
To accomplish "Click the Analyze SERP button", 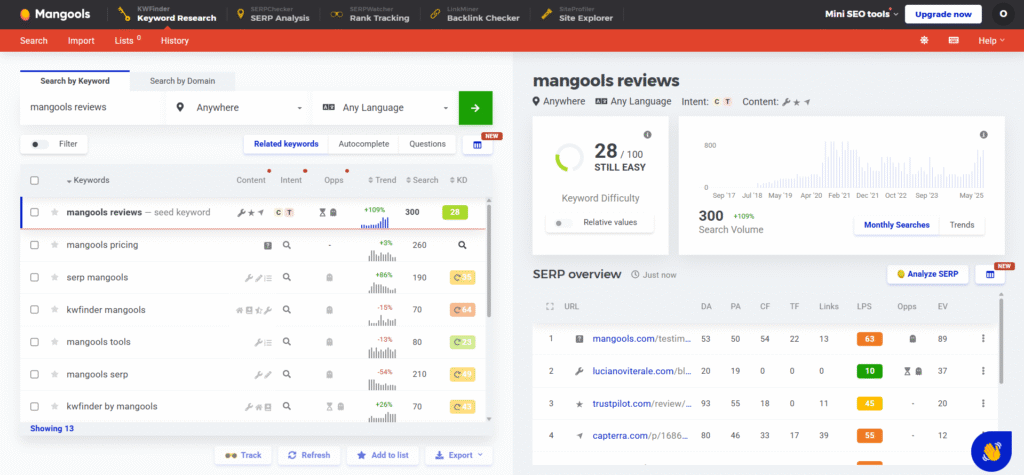I will pos(927,274).
